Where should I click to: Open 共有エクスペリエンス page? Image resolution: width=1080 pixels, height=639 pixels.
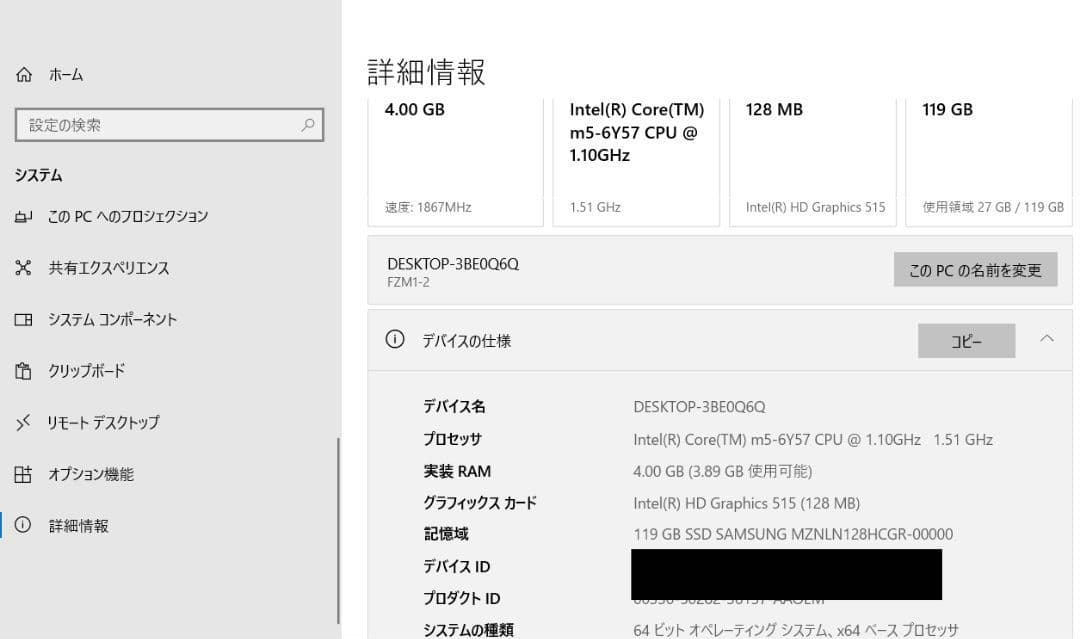(x=108, y=268)
